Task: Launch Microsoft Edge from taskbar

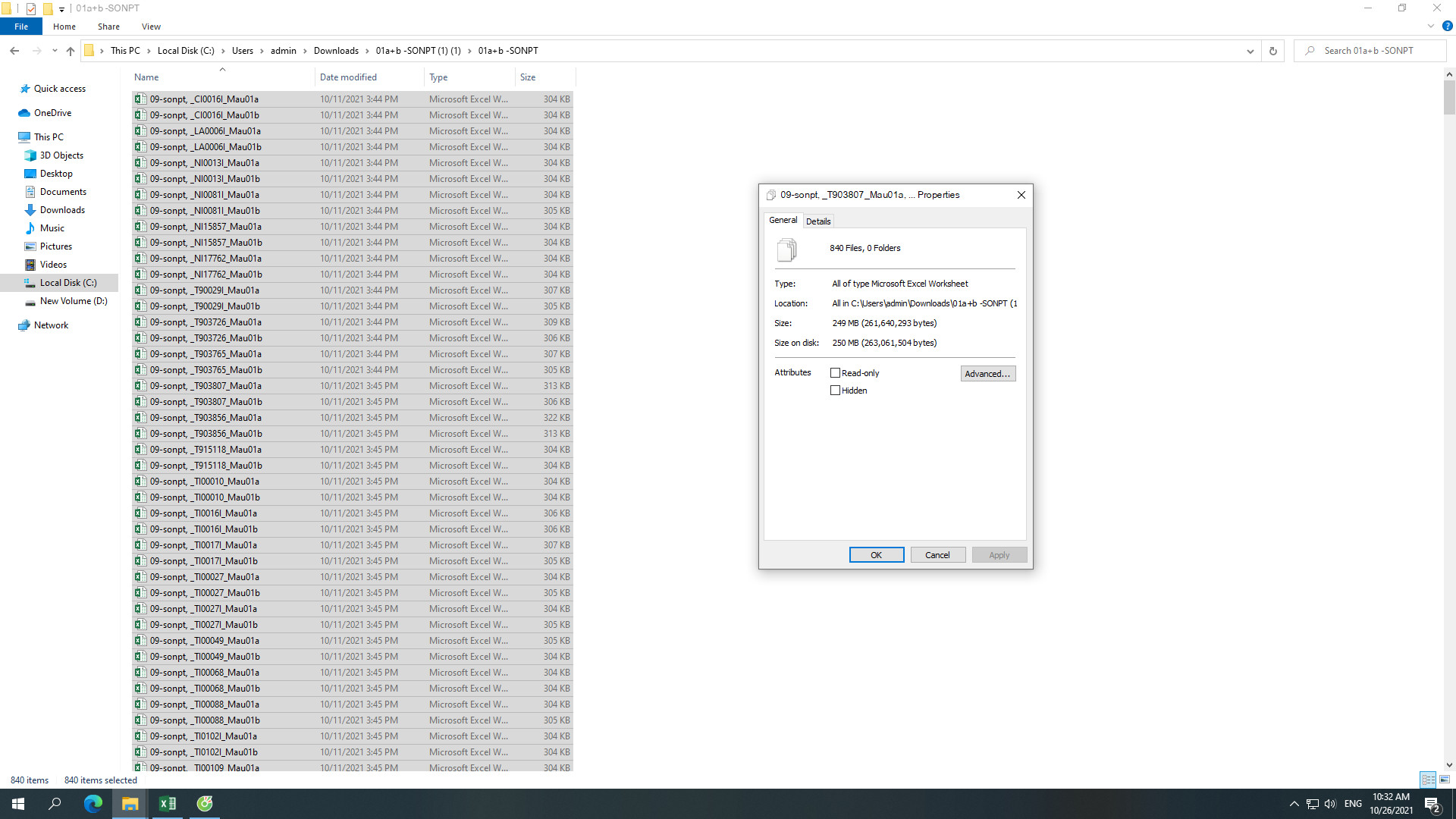Action: (x=93, y=804)
